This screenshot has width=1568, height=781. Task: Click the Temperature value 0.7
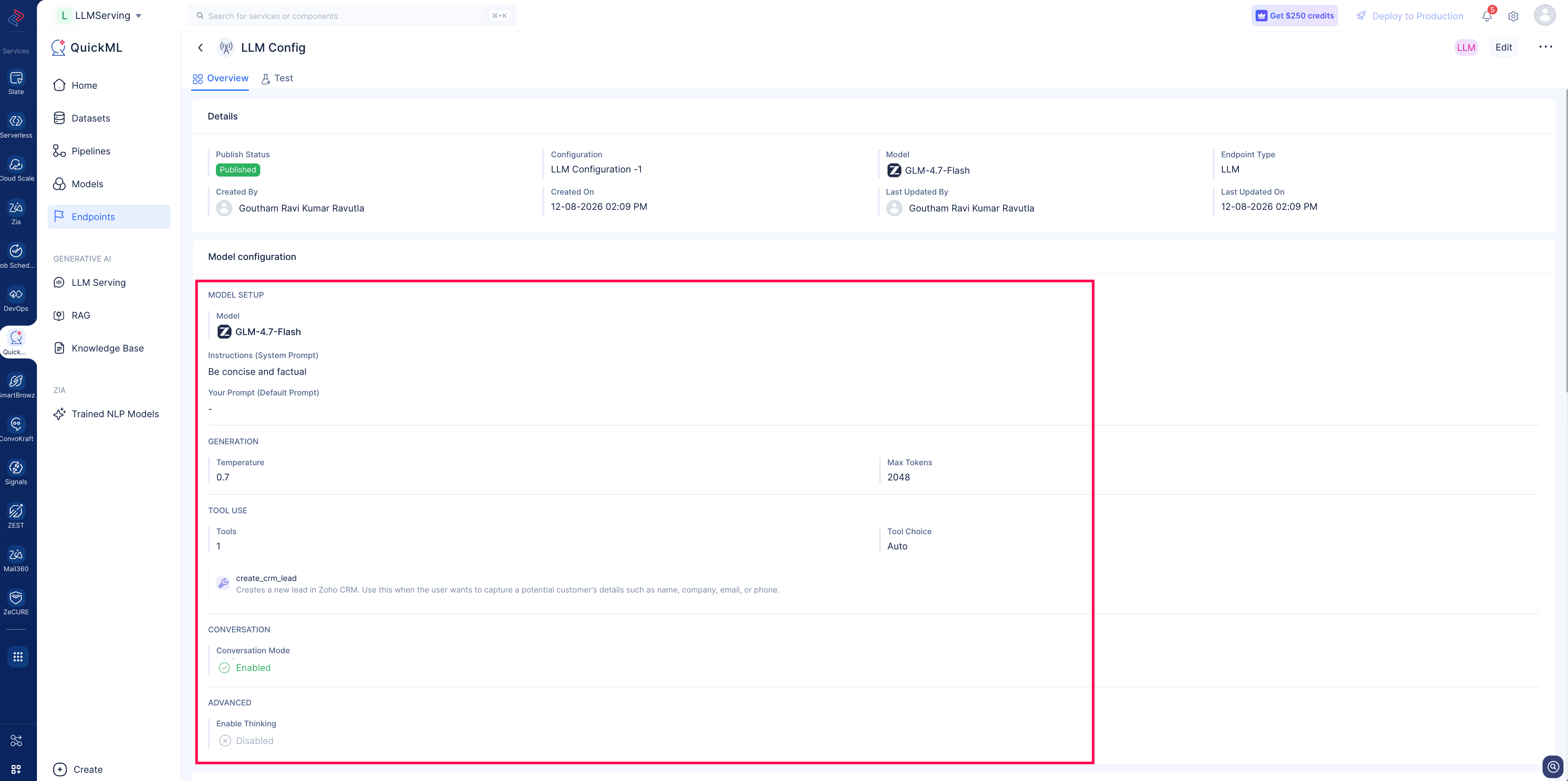tap(223, 477)
